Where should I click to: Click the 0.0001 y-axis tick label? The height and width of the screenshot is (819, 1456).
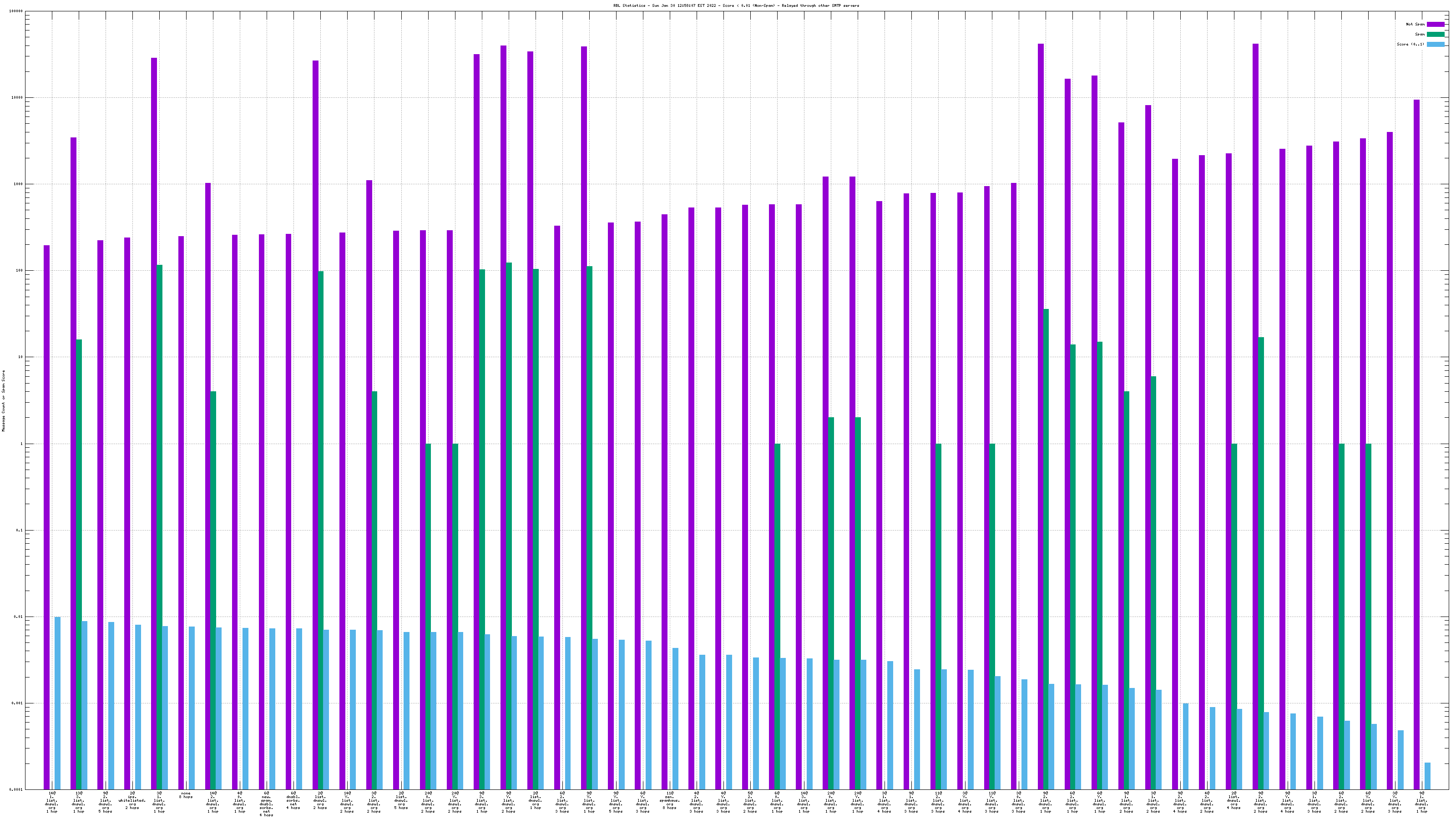click(16, 789)
